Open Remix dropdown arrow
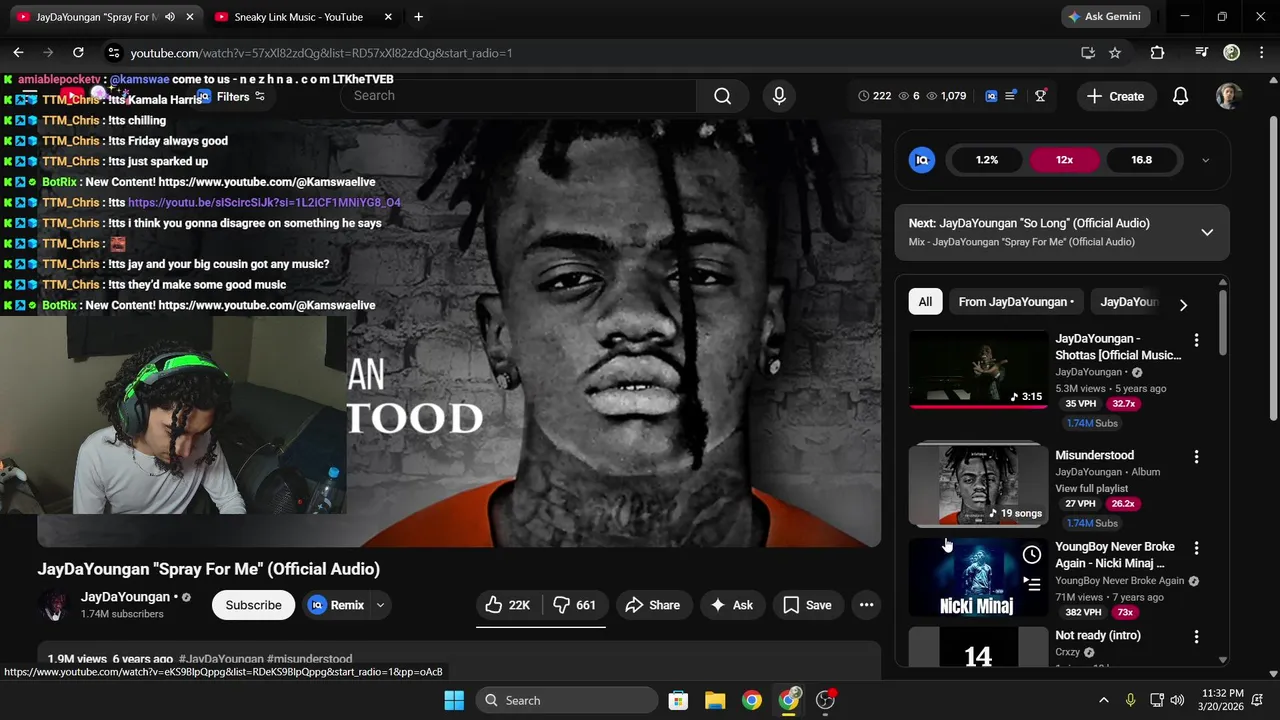The image size is (1280, 720). 380,605
